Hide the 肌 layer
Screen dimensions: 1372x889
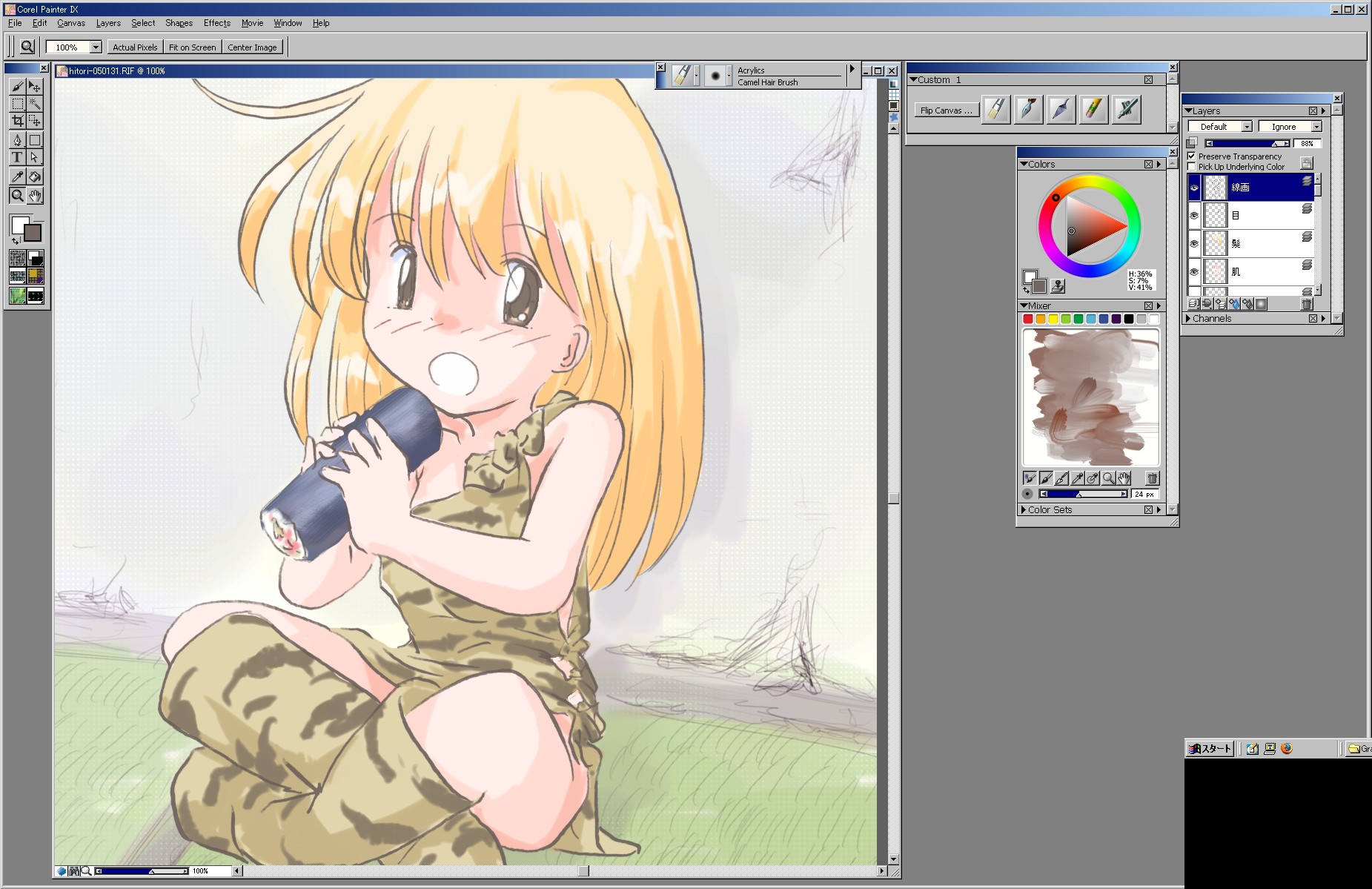tap(1194, 272)
